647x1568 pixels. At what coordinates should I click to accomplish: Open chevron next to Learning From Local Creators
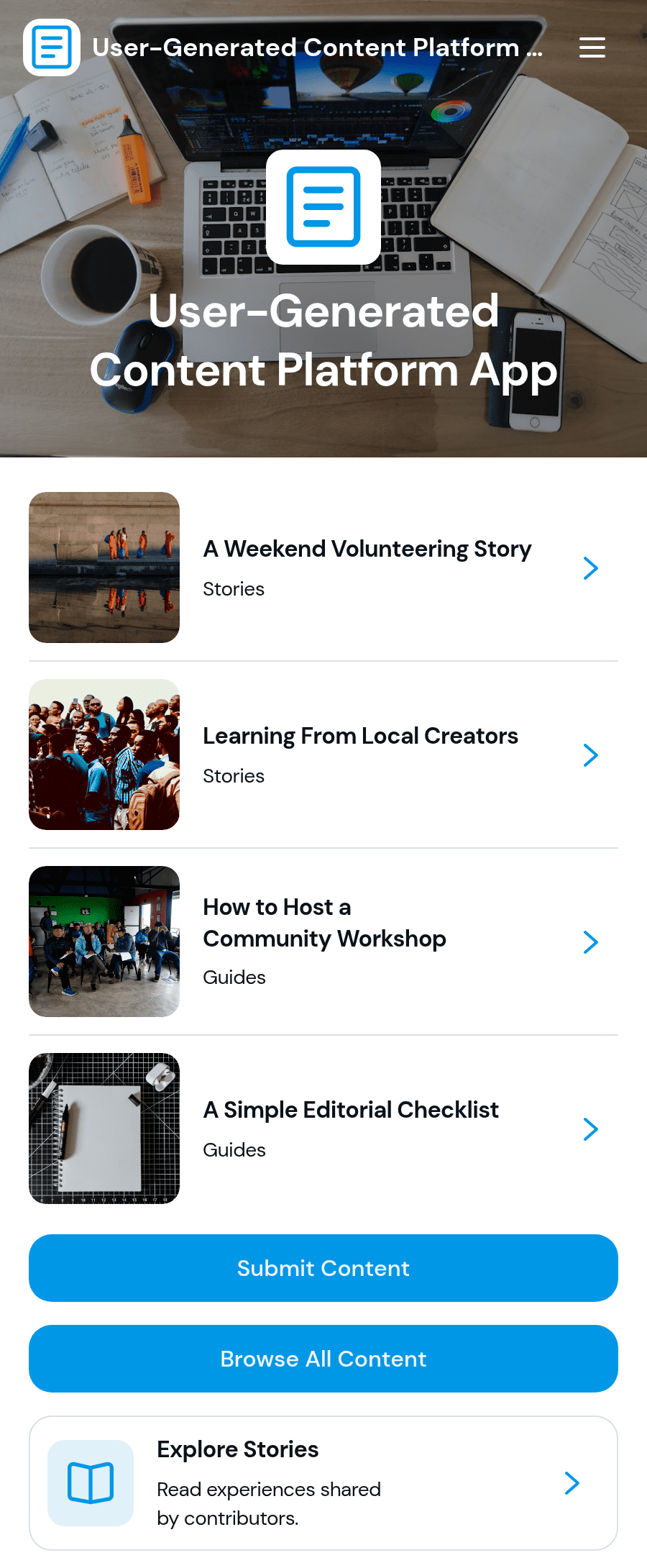point(591,755)
